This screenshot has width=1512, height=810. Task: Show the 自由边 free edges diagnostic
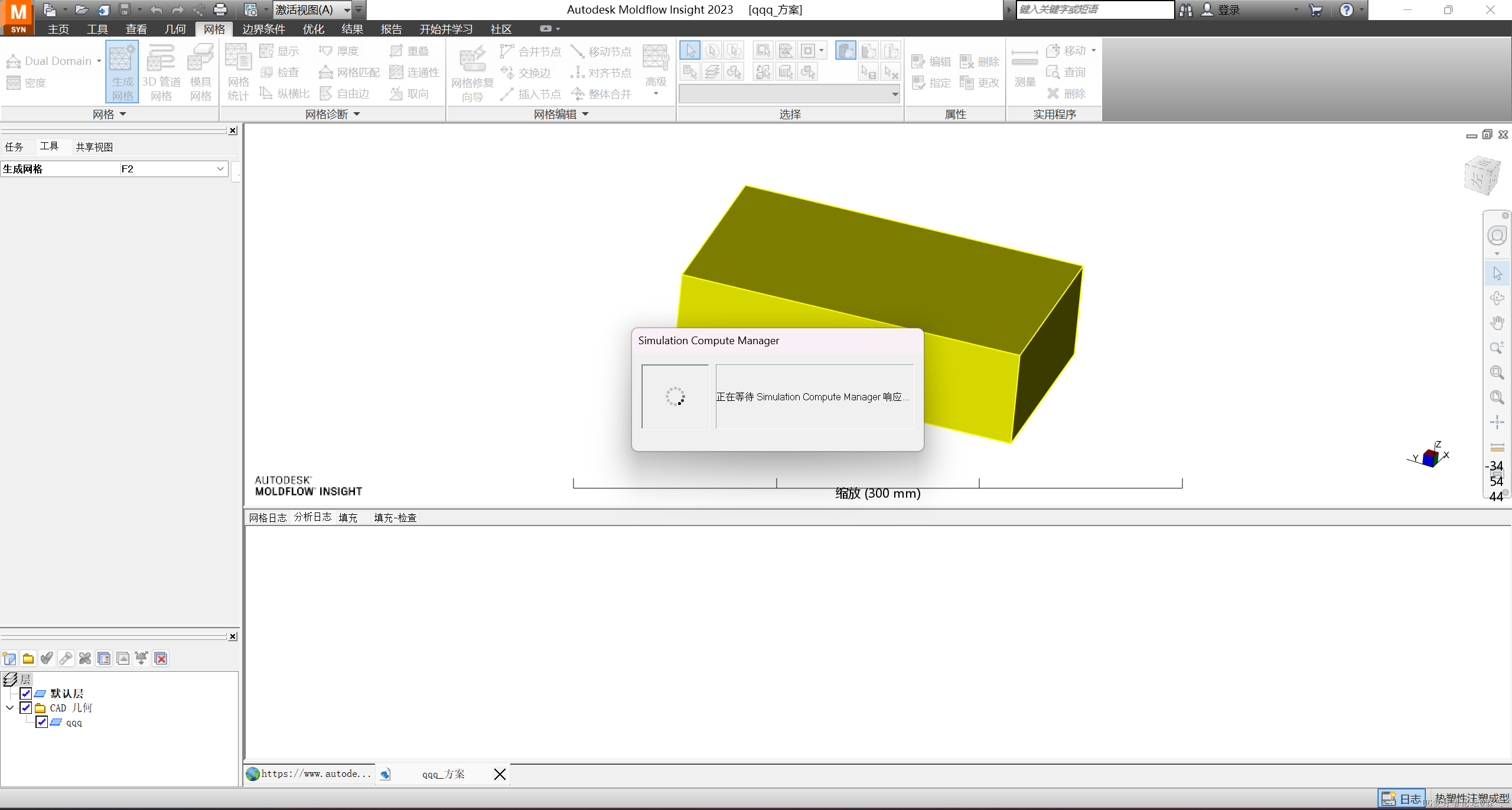(344, 93)
